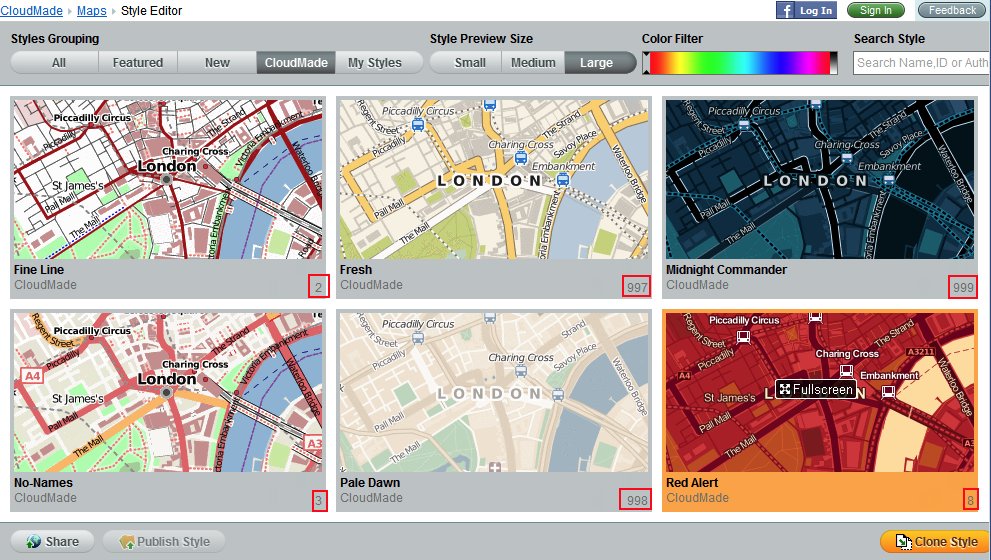Image resolution: width=991 pixels, height=560 pixels.
Task: Set preview size to Small
Action: 468,63
